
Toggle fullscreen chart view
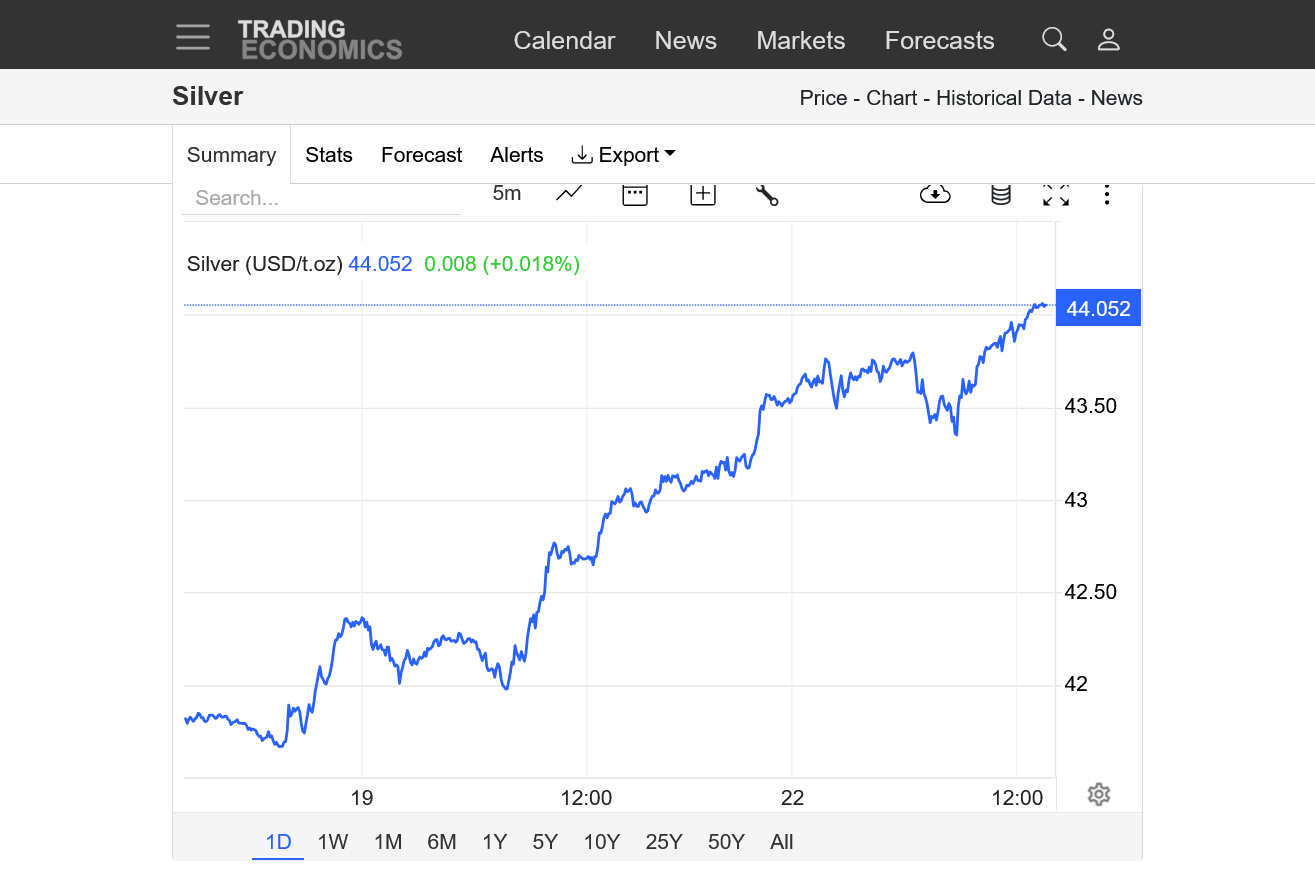1056,194
